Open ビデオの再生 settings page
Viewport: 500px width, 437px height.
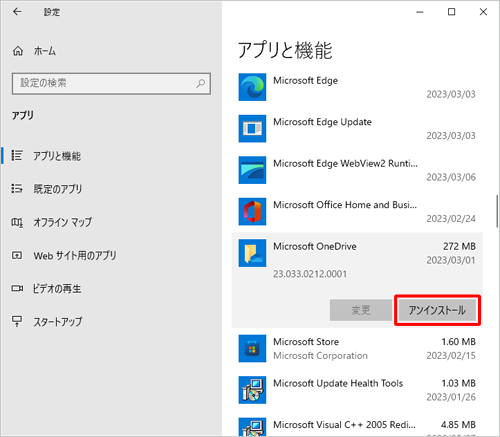coord(57,288)
